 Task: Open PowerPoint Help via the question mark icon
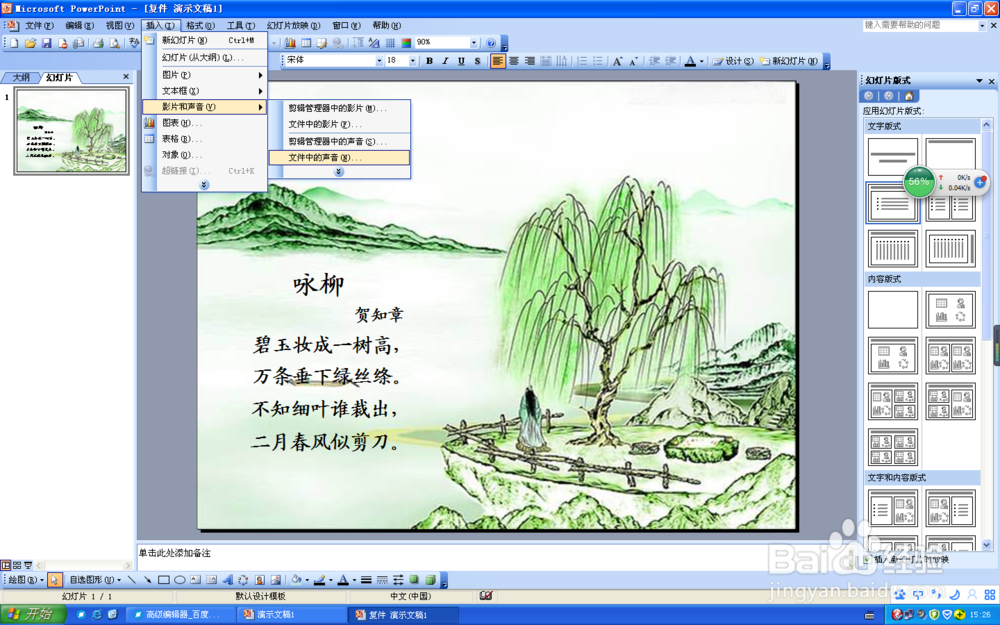(490, 41)
